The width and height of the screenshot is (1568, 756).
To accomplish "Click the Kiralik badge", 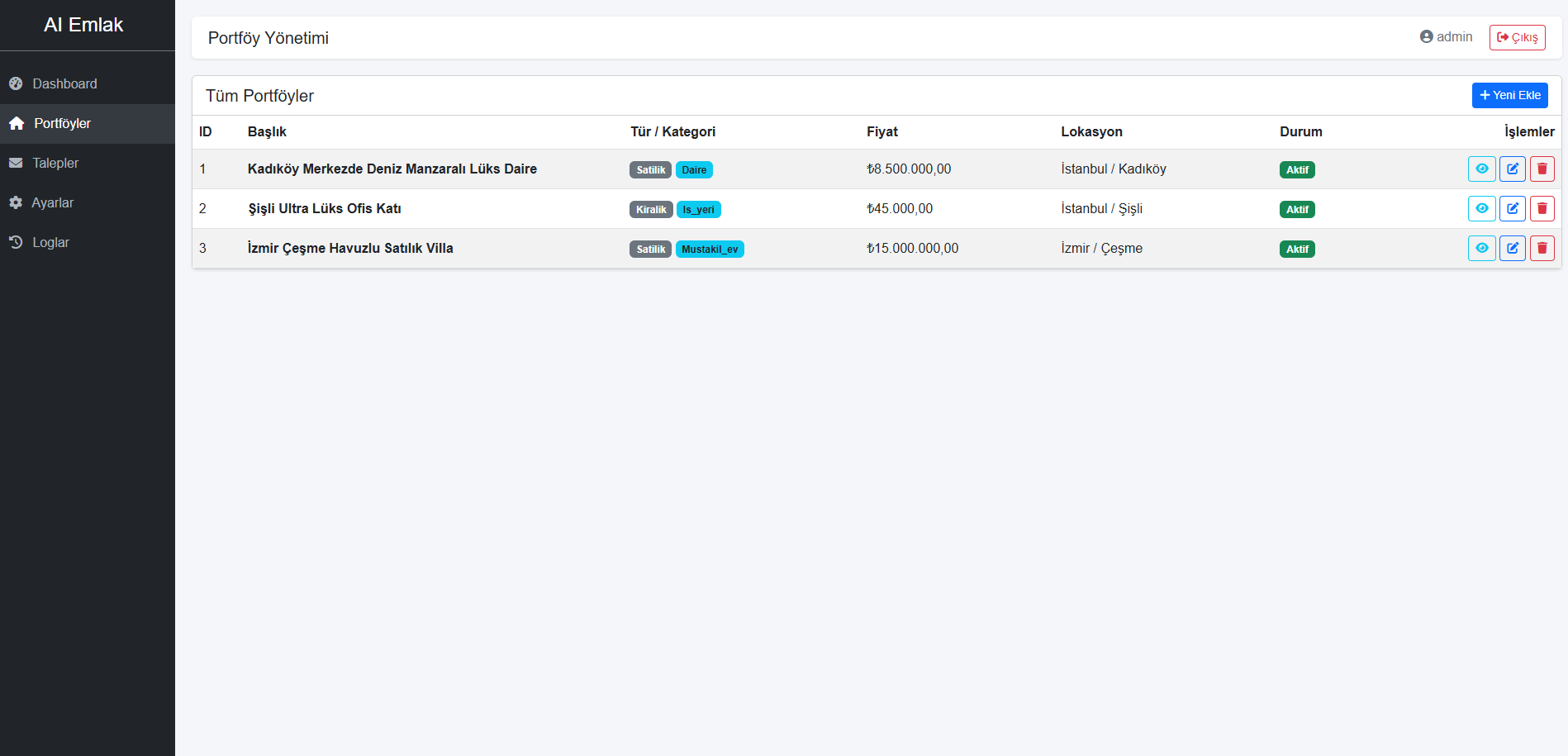I will click(651, 210).
